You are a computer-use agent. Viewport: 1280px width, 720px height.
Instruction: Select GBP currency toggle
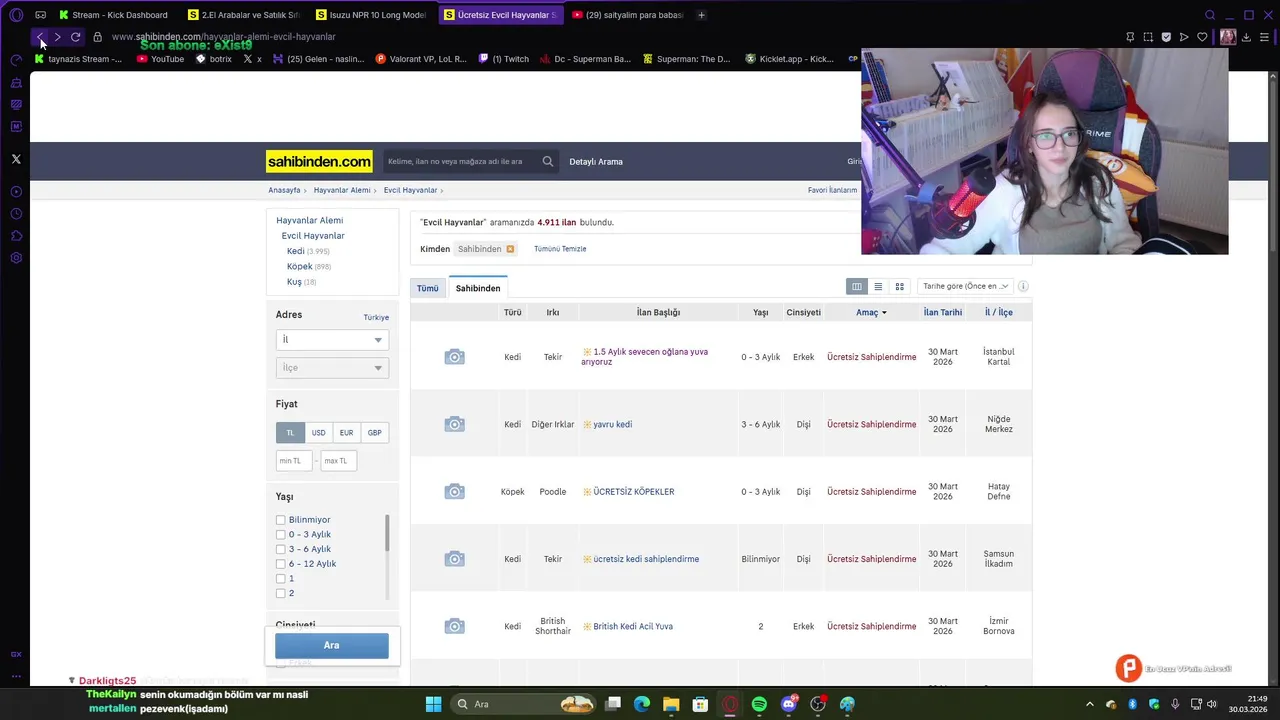tap(374, 433)
